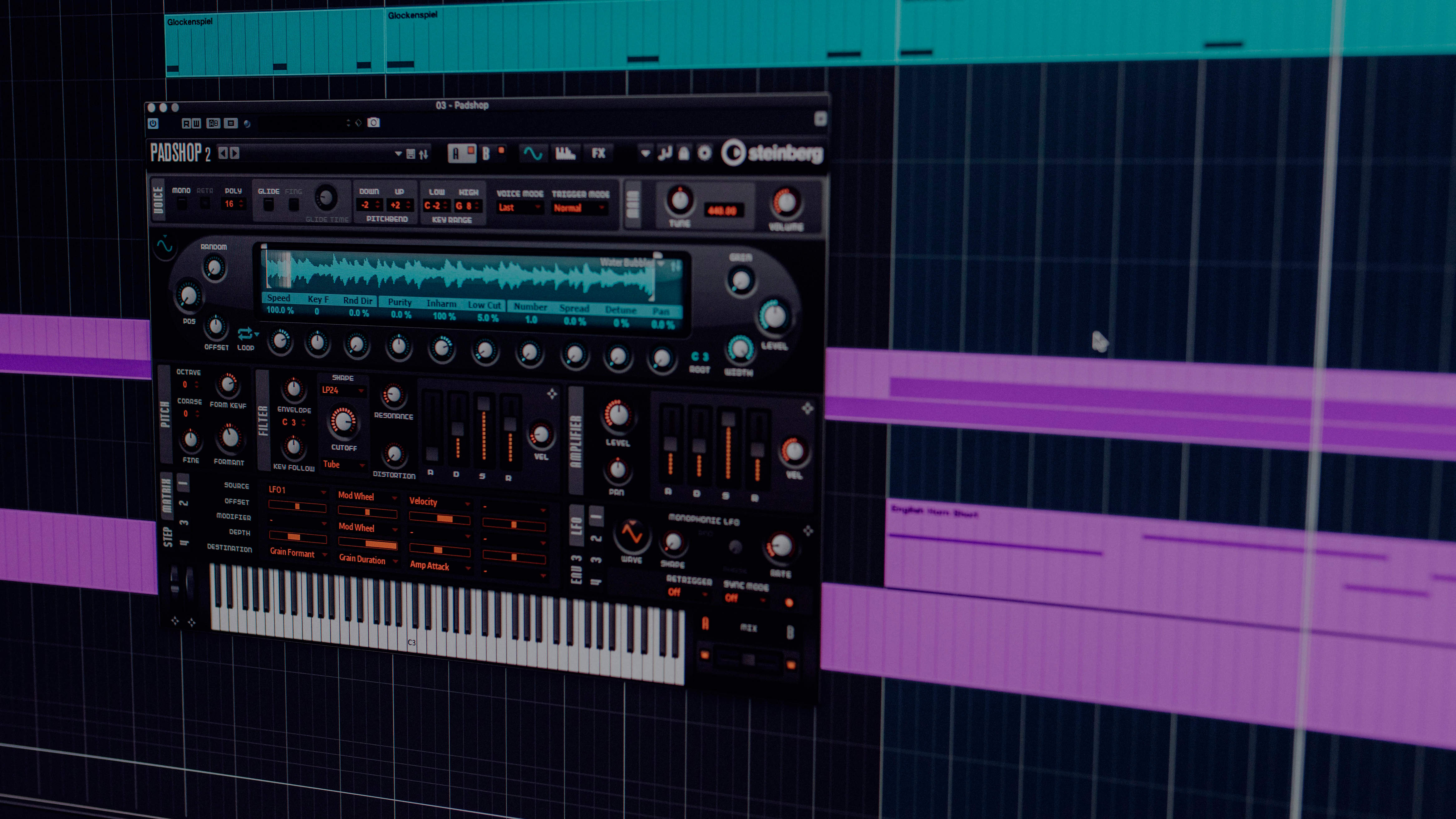
Task: Click the A/B Mix slider handle
Action: (x=748, y=660)
